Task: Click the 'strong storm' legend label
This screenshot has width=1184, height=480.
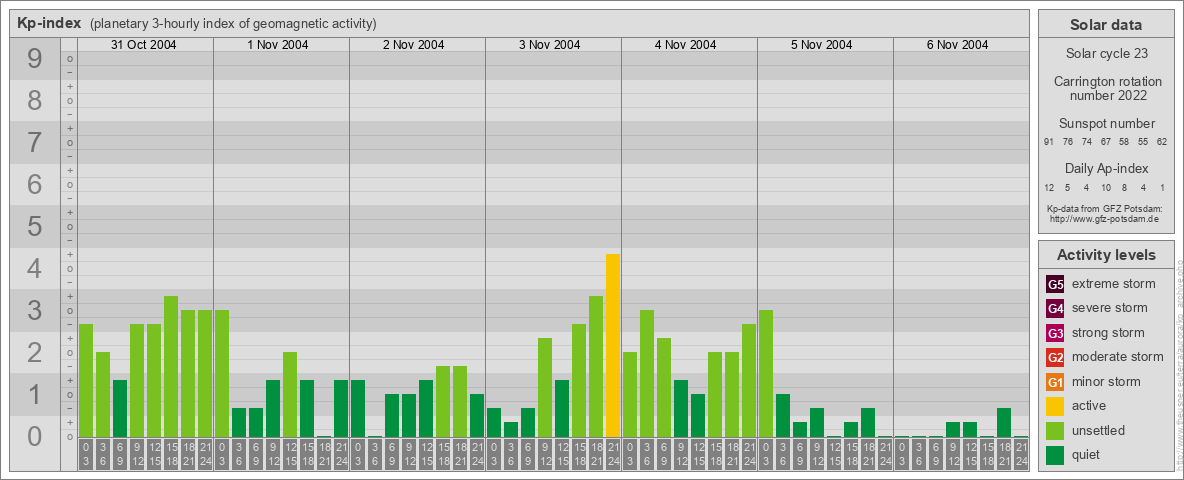Action: [1108, 333]
